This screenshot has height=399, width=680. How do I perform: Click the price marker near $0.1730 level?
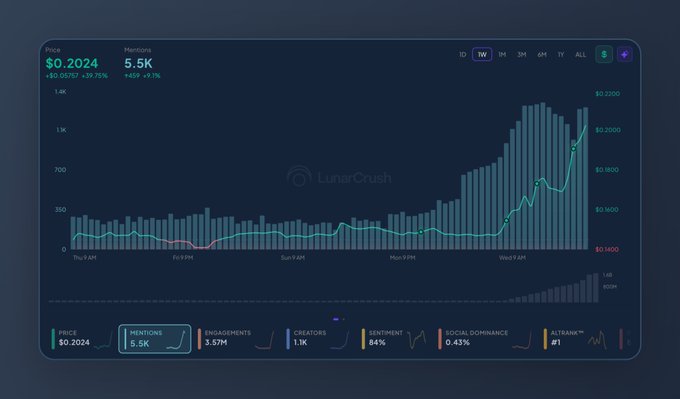click(x=537, y=183)
